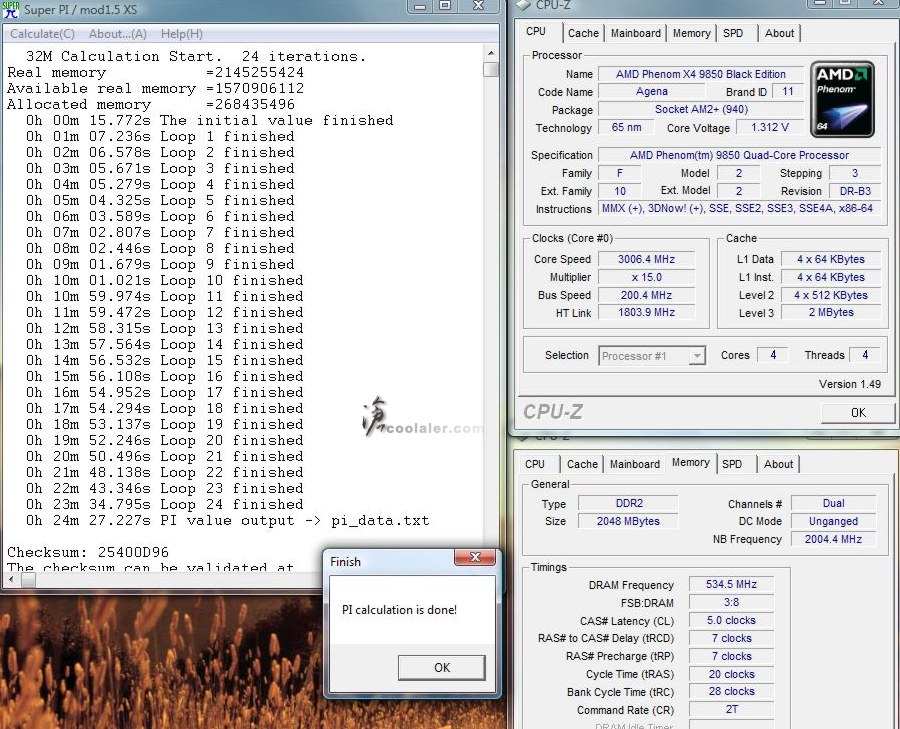Click the Level 3 cache value 2 MBytes

coord(831,313)
